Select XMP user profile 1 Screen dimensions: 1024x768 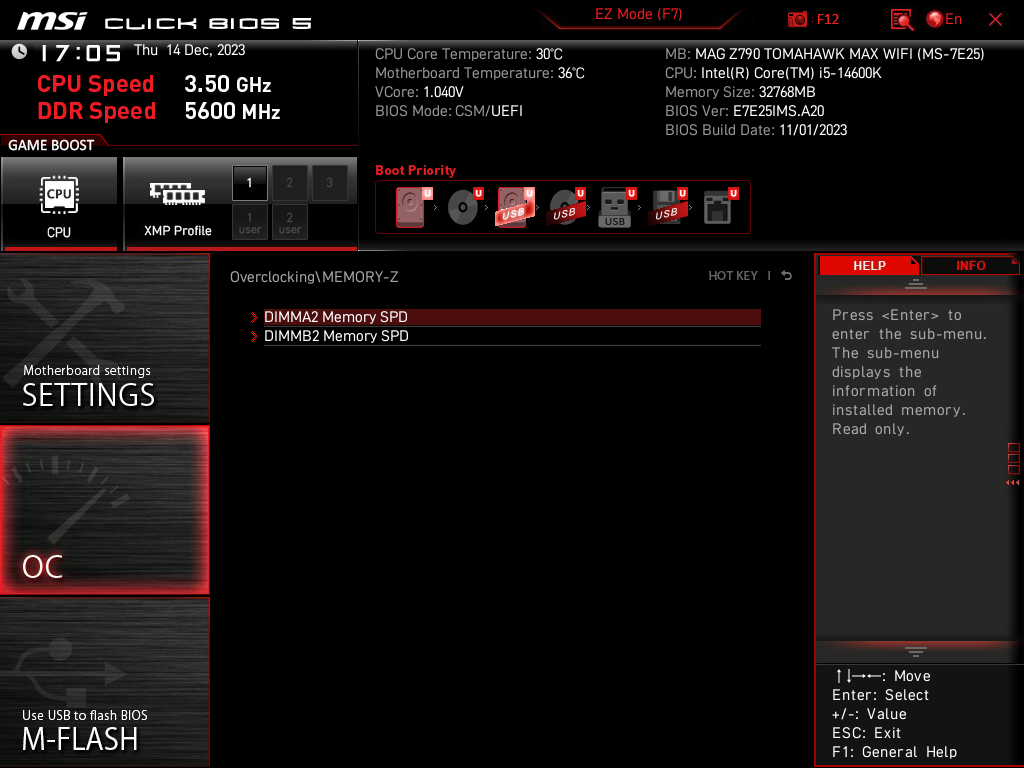[249, 222]
